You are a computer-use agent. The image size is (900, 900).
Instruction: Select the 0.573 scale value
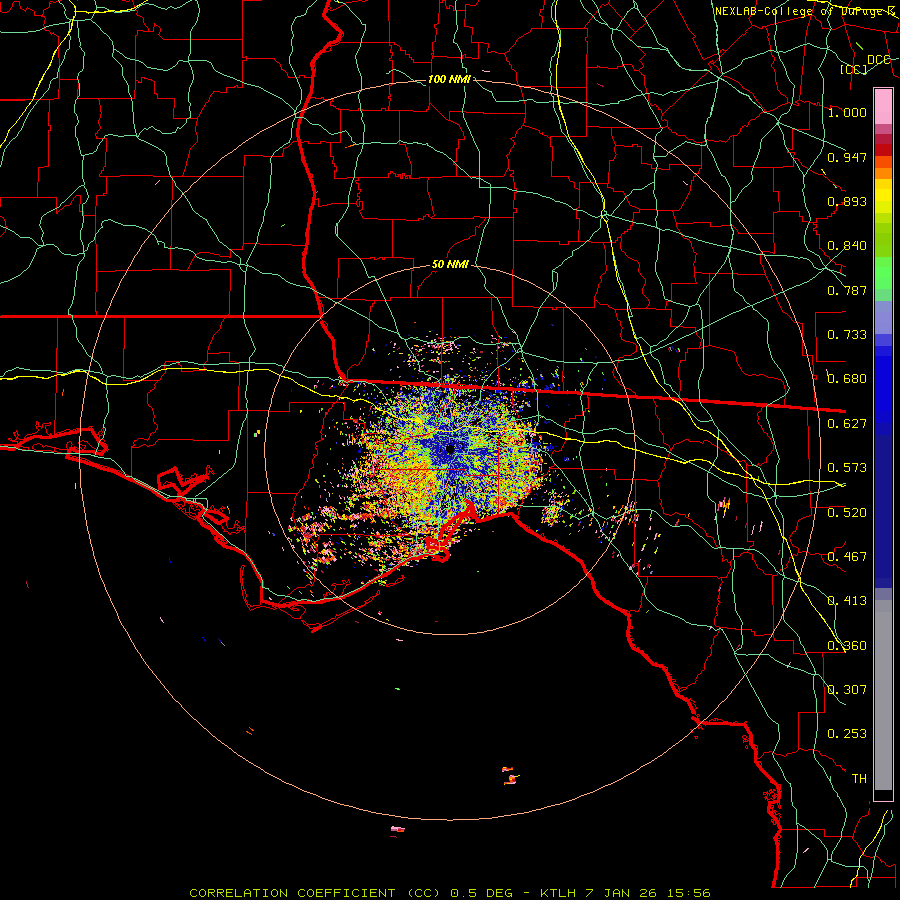click(847, 468)
